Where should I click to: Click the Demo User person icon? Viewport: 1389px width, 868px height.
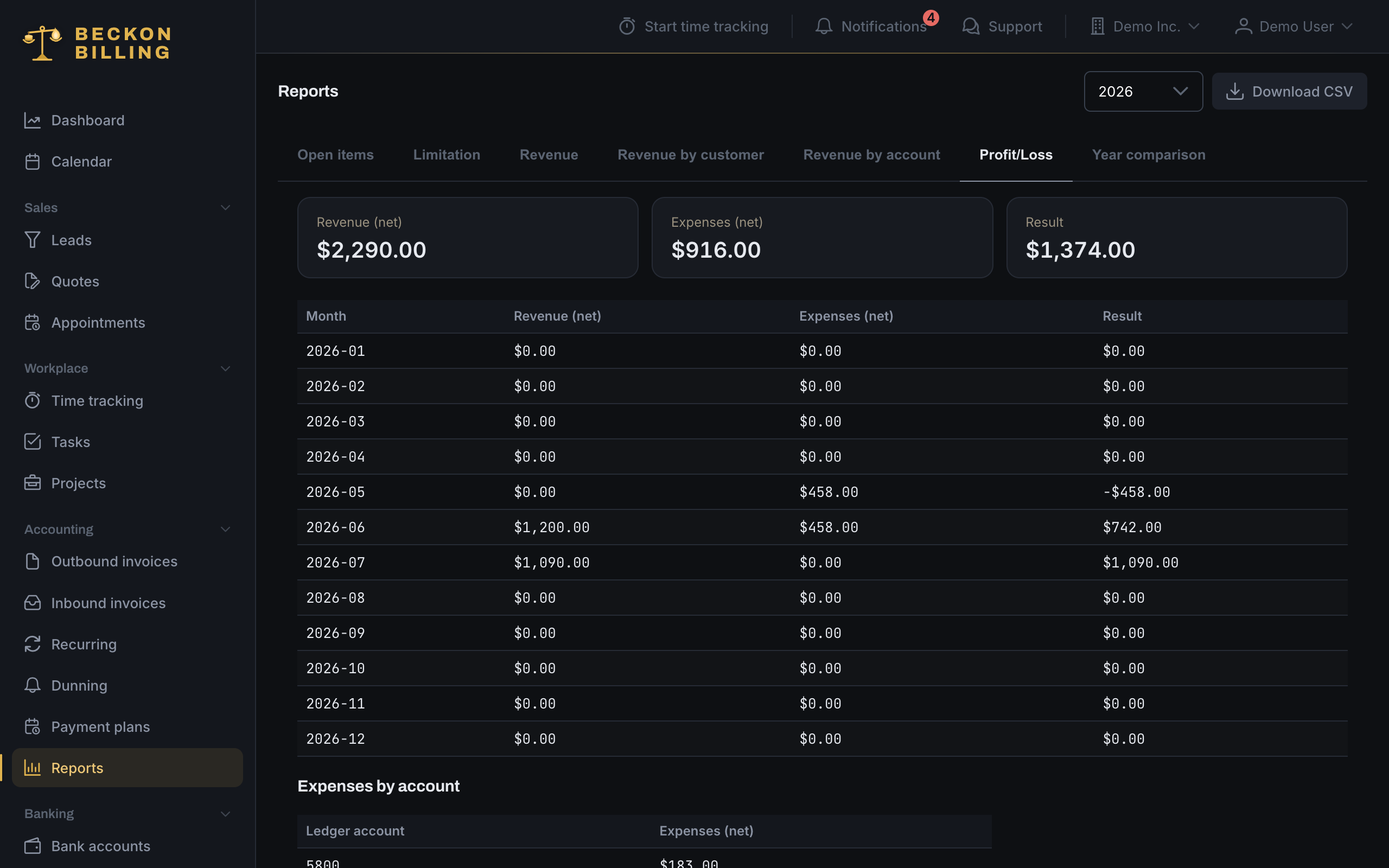click(1243, 27)
